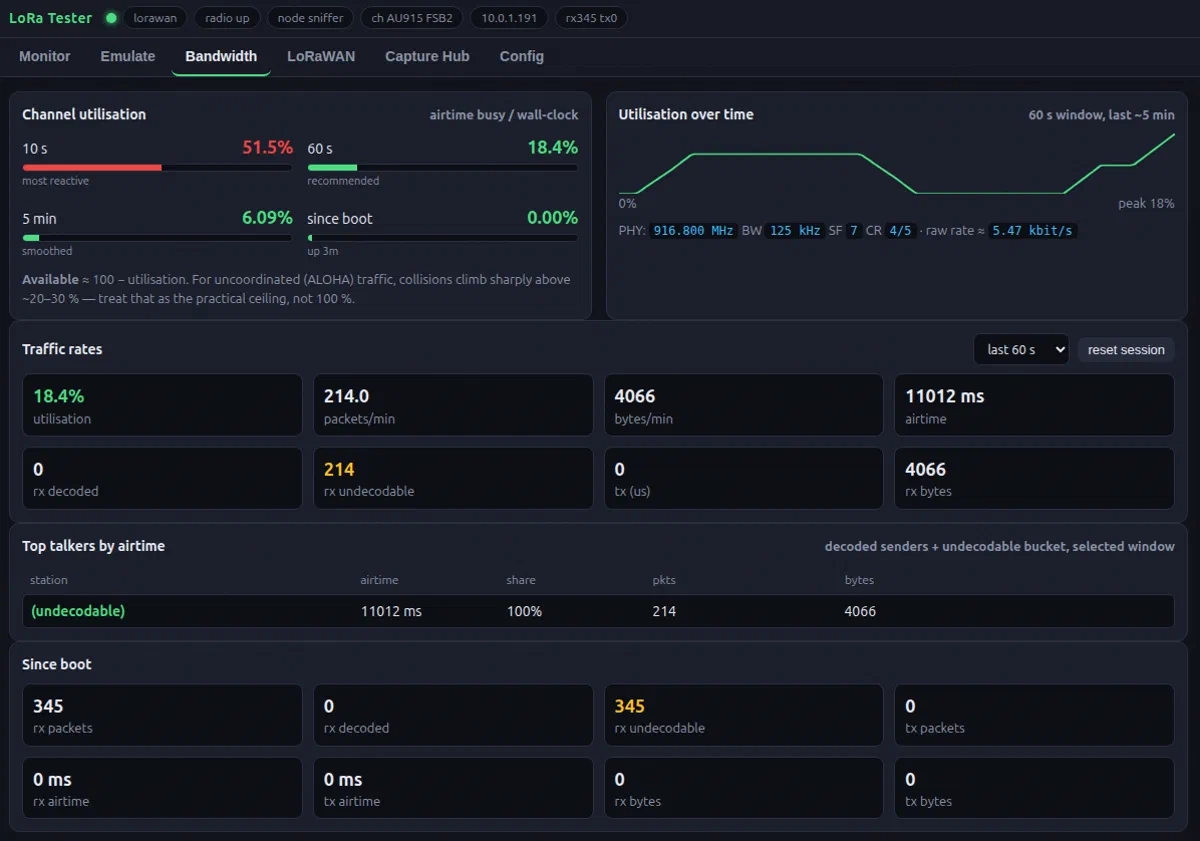Image resolution: width=1200 pixels, height=841 pixels.
Task: Go to the LoRaWAN tab
Action: click(321, 56)
